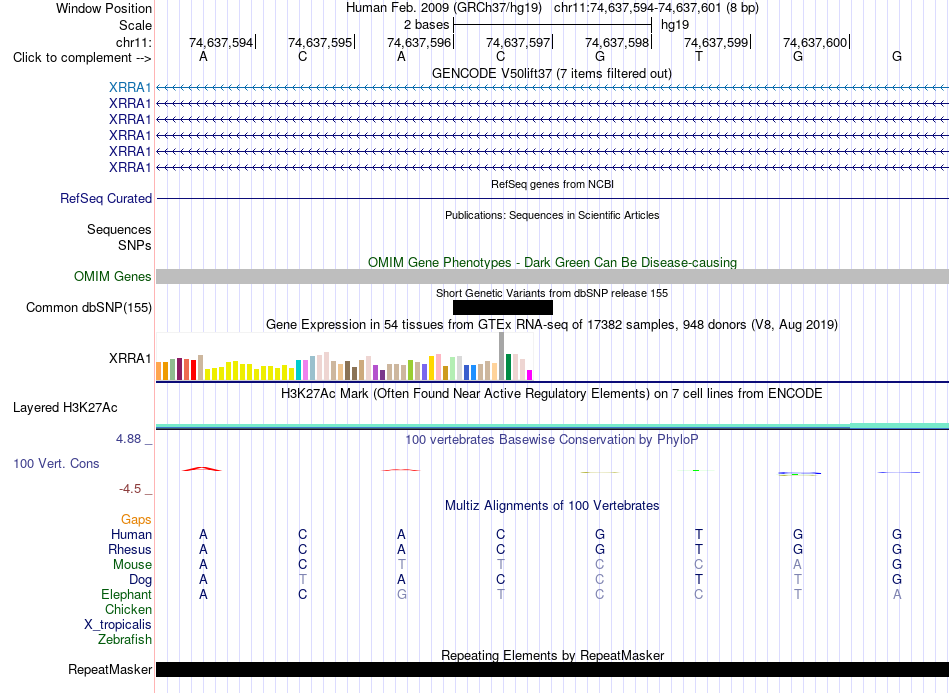Image resolution: width=950 pixels, height=693 pixels.
Task: Click the -4.5 lower scale value
Action: [x=130, y=489]
